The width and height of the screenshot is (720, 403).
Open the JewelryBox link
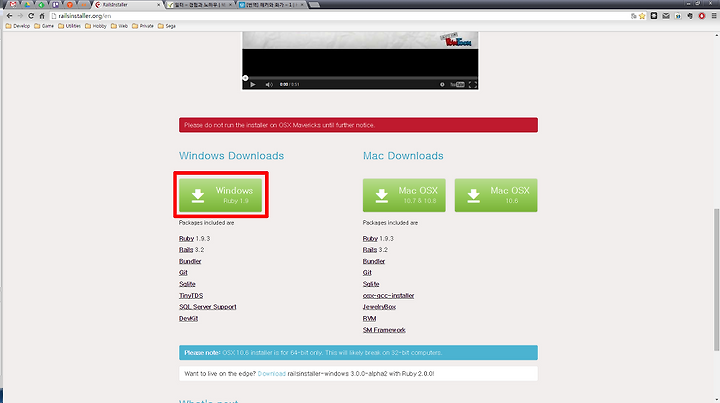click(x=379, y=307)
